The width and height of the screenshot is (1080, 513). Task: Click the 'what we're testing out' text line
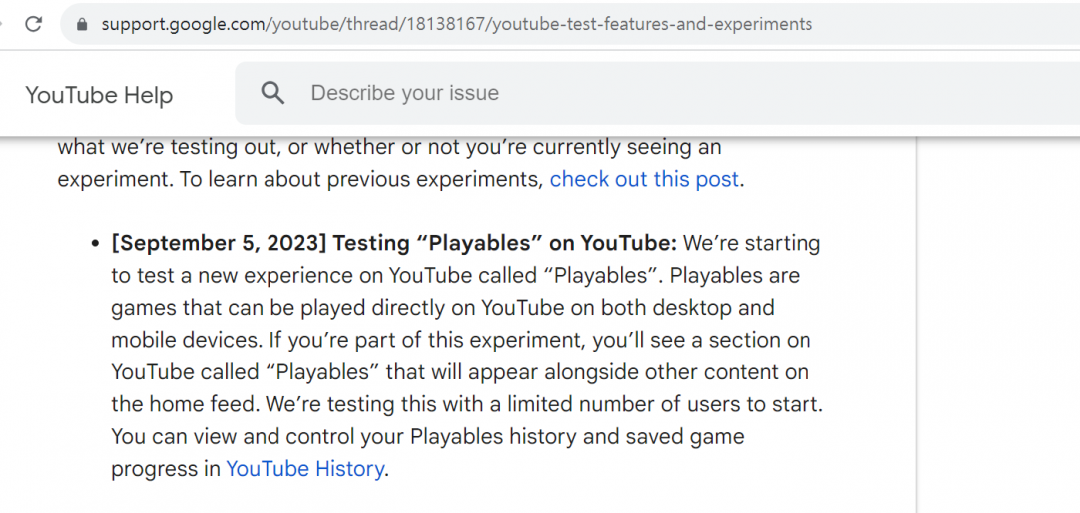(x=388, y=148)
